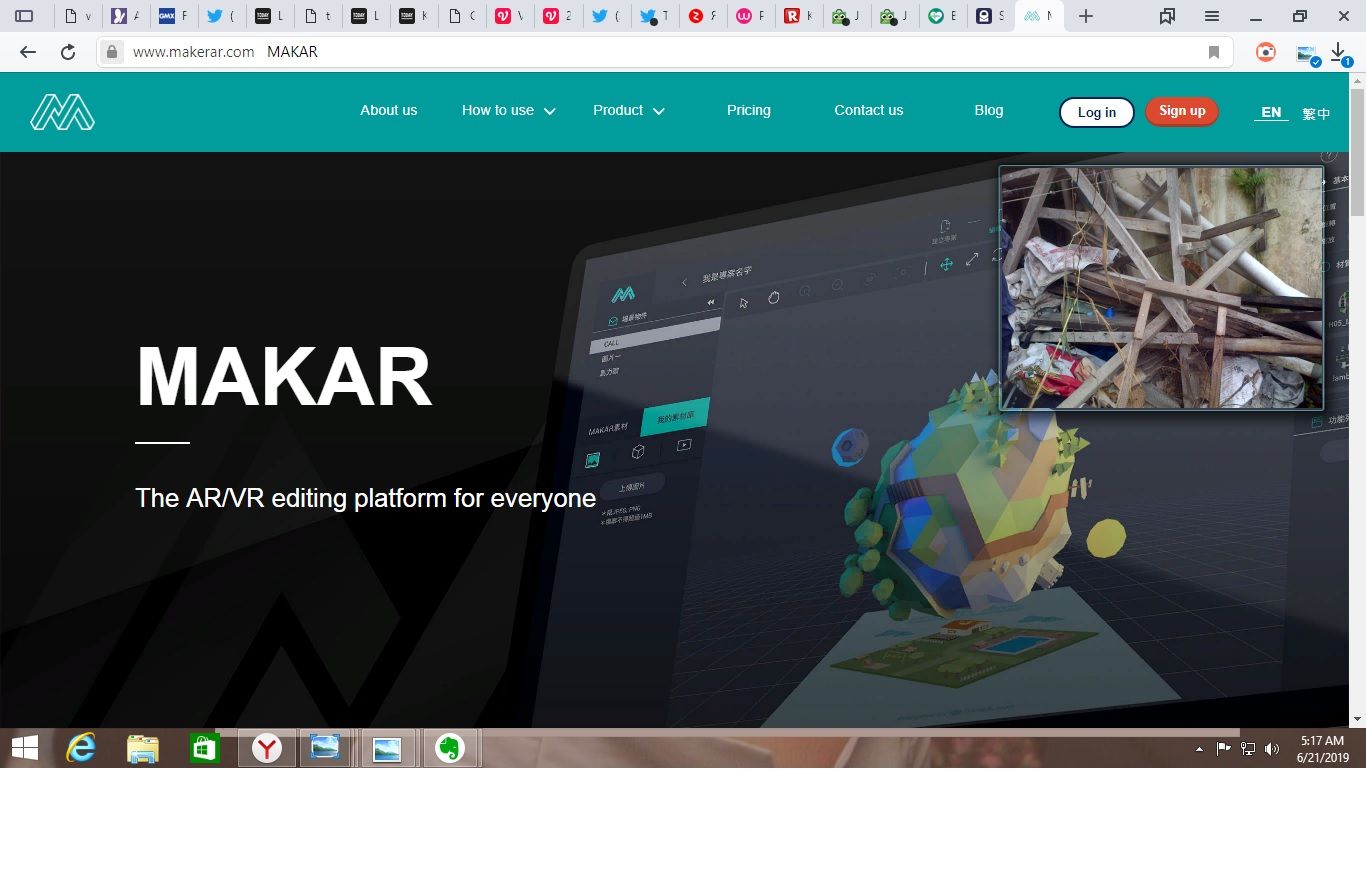
Task: Open the Pricing page
Action: 749,111
